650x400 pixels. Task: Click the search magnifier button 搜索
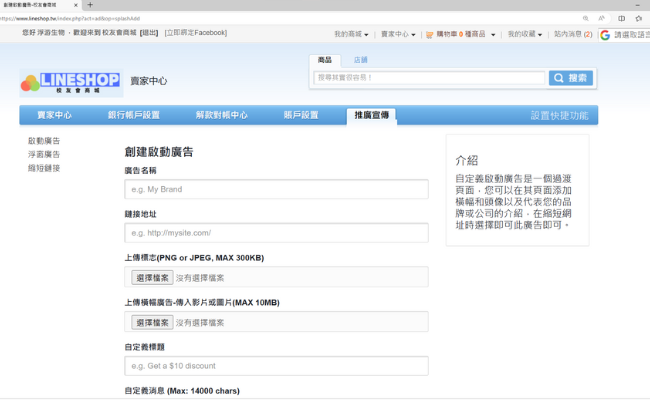click(x=570, y=78)
